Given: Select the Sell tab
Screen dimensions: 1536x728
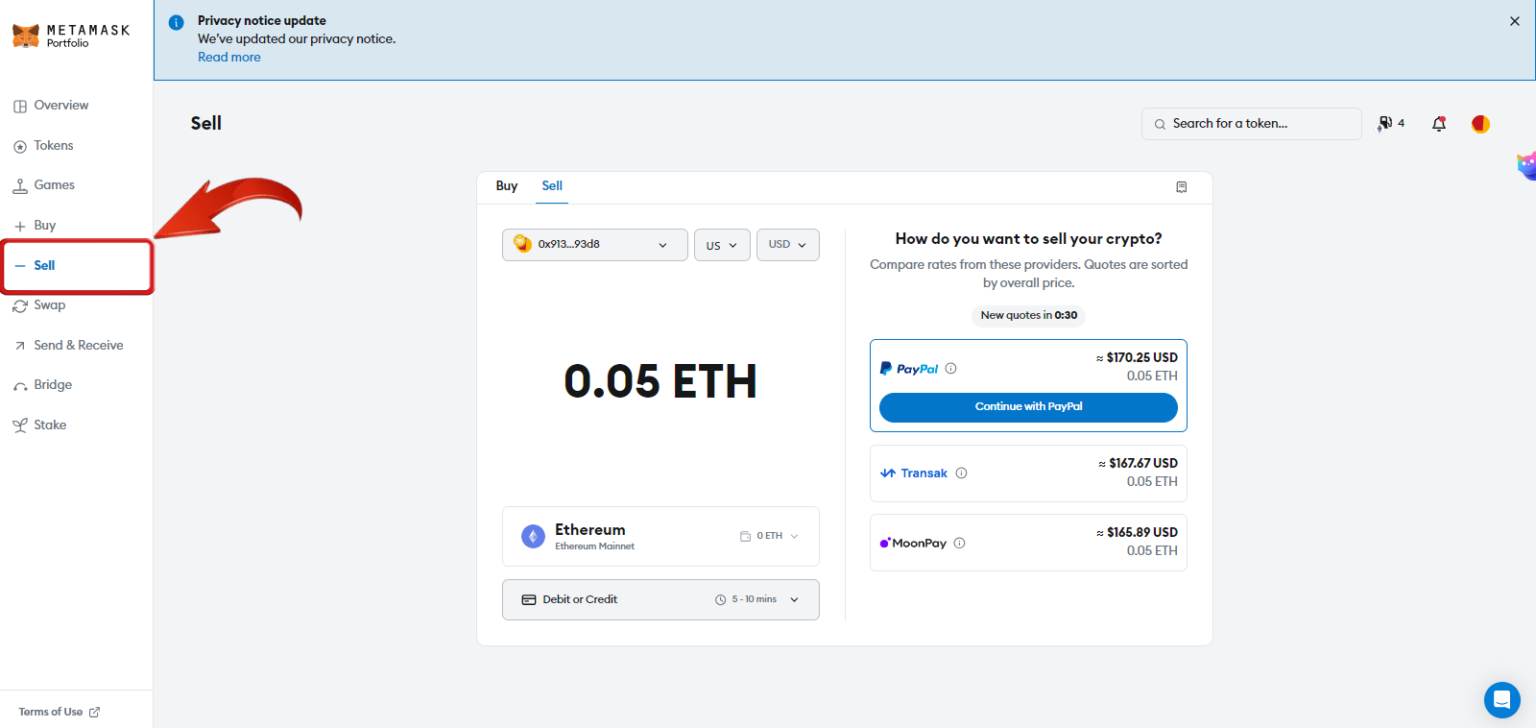Looking at the screenshot, I should click(x=552, y=186).
